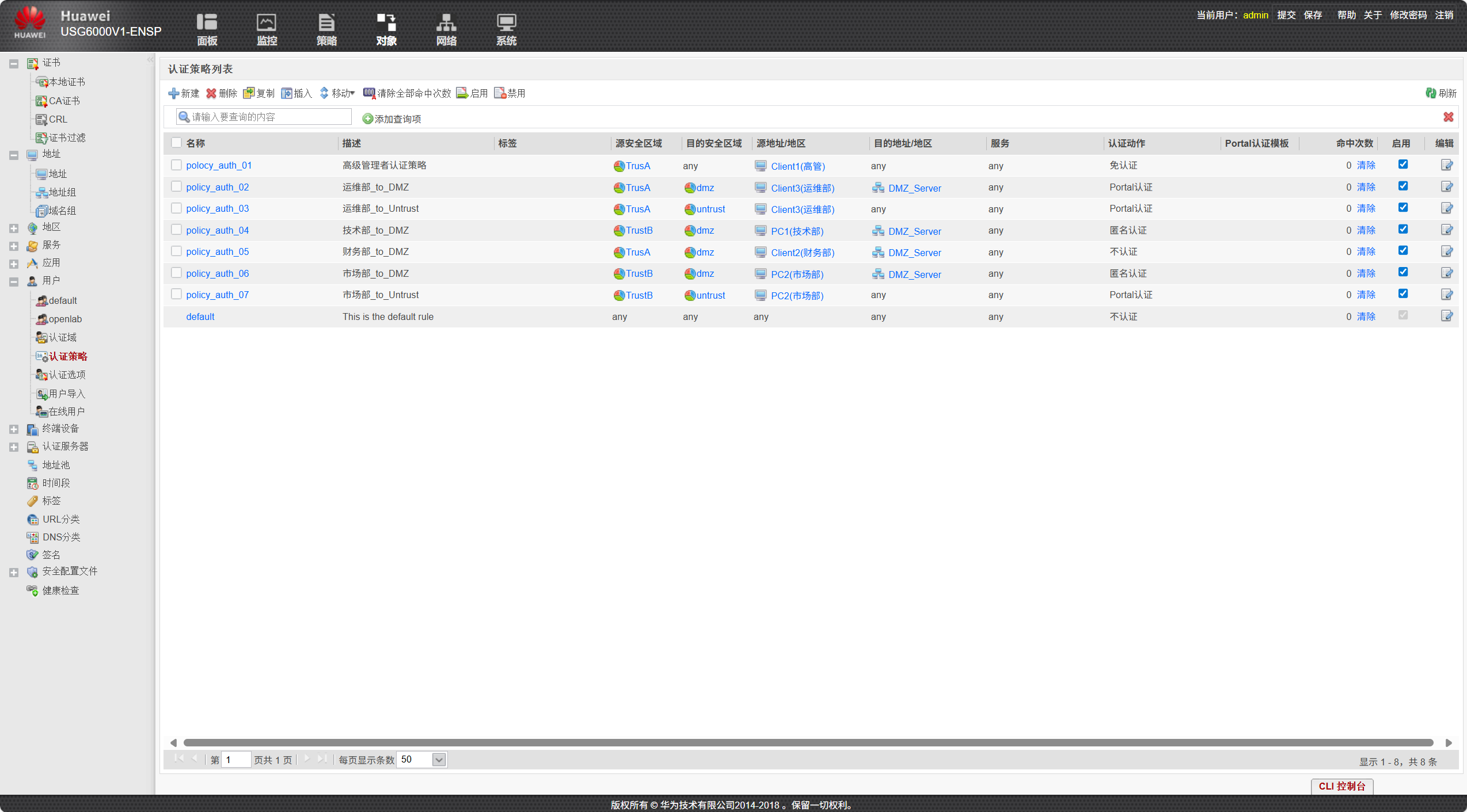This screenshot has height=812, width=1467.
Task: Click the Refresh (刷新) icon
Action: (1430, 93)
